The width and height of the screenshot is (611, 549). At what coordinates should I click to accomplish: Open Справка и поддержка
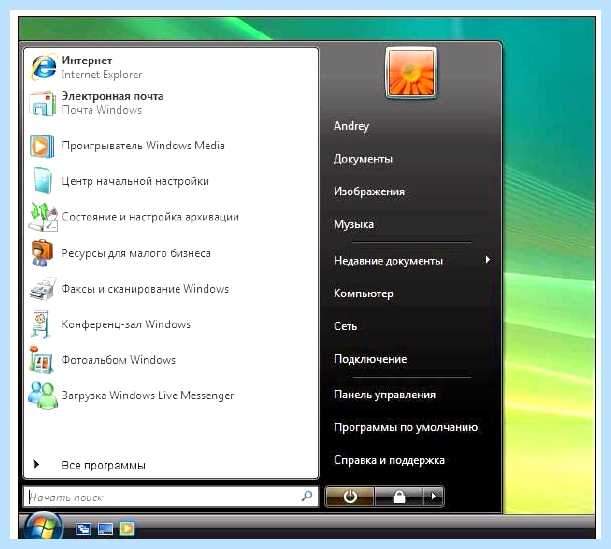pos(389,460)
